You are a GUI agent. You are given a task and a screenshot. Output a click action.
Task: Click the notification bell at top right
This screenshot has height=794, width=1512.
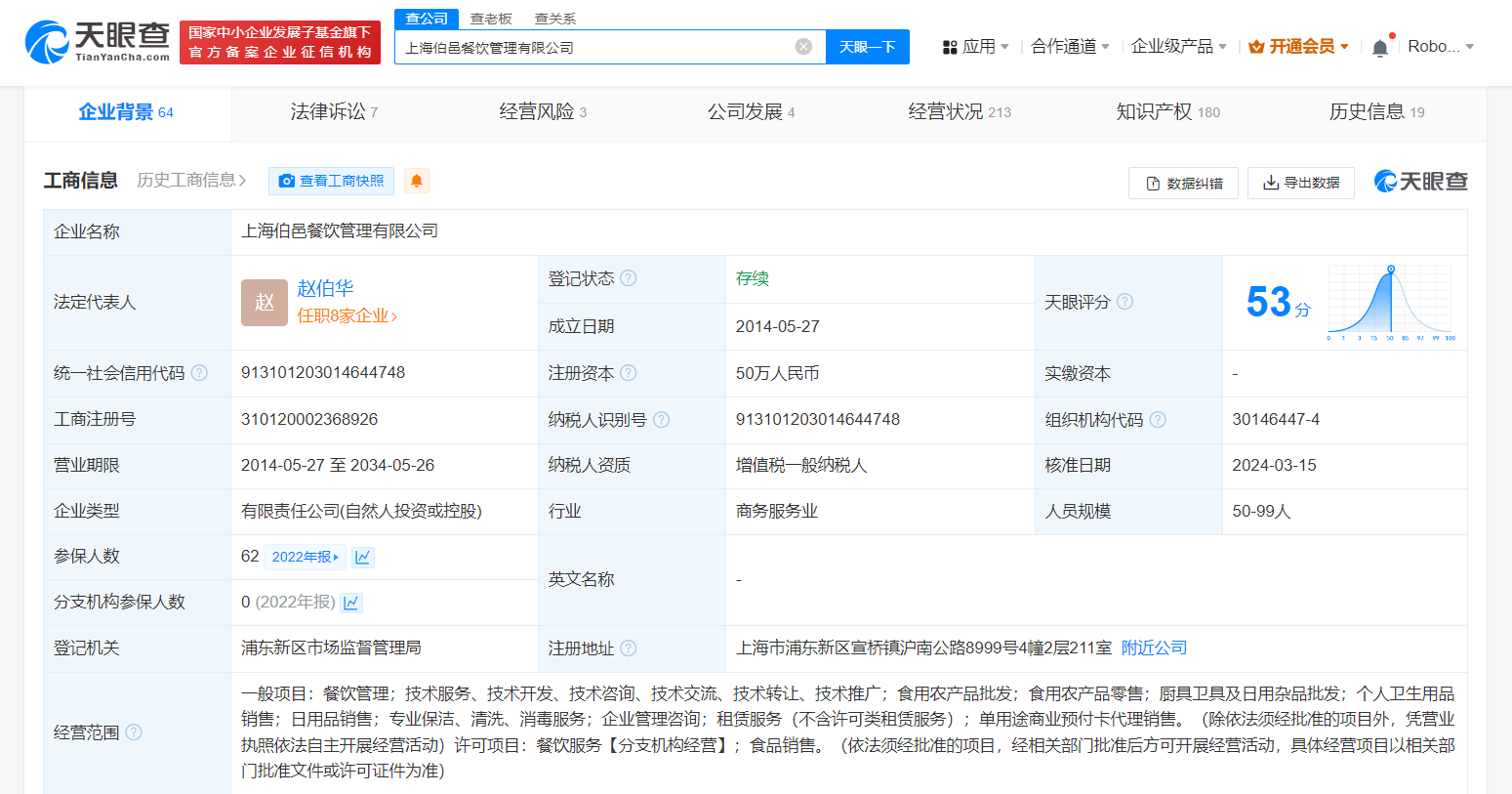point(1380,45)
